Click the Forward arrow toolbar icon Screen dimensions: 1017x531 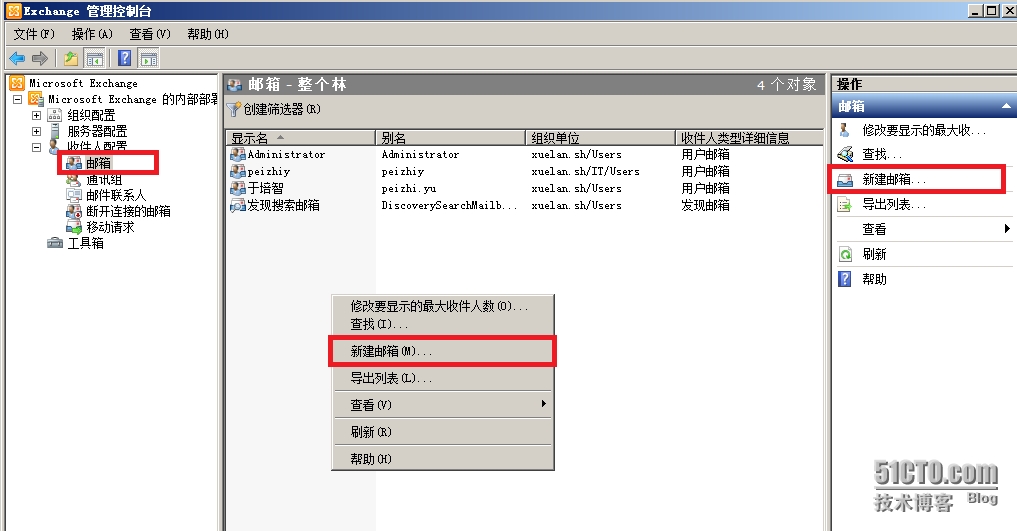(x=40, y=59)
